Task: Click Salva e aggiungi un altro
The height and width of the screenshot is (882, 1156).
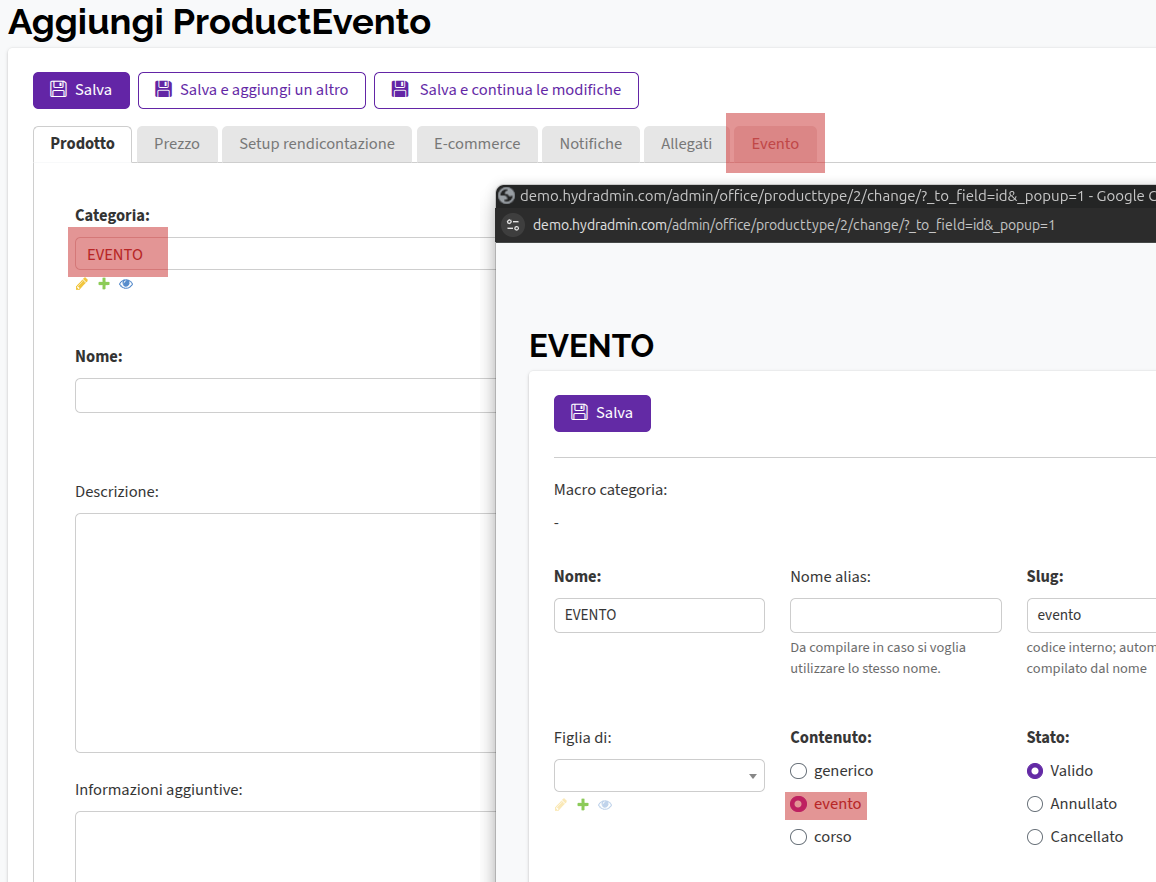Action: point(251,90)
